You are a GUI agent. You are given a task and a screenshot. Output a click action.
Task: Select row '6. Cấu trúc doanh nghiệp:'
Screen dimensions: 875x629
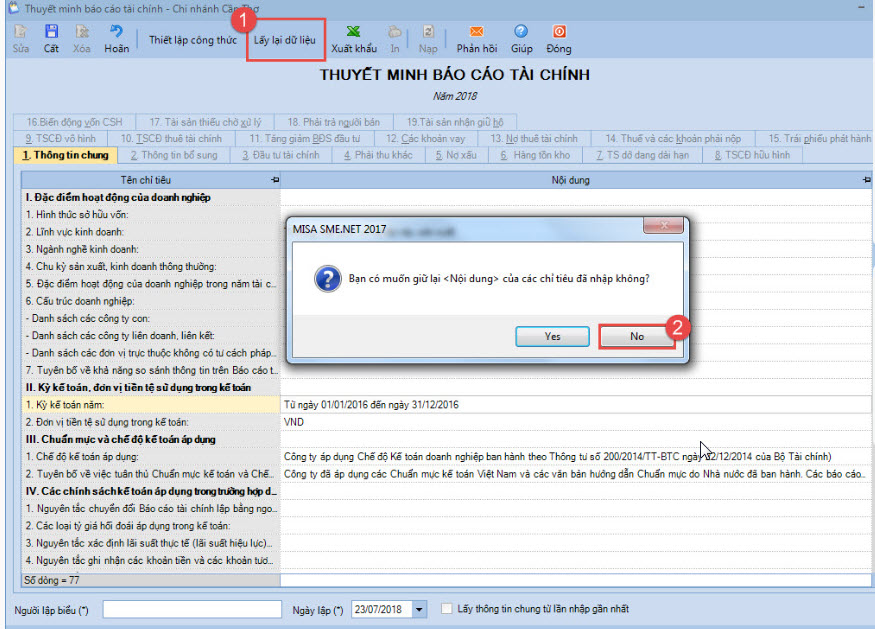coord(151,301)
